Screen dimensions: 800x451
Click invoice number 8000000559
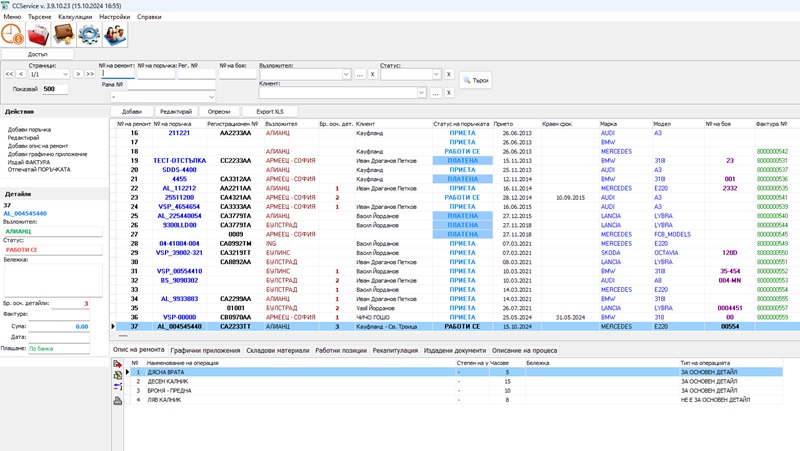[x=772, y=317]
